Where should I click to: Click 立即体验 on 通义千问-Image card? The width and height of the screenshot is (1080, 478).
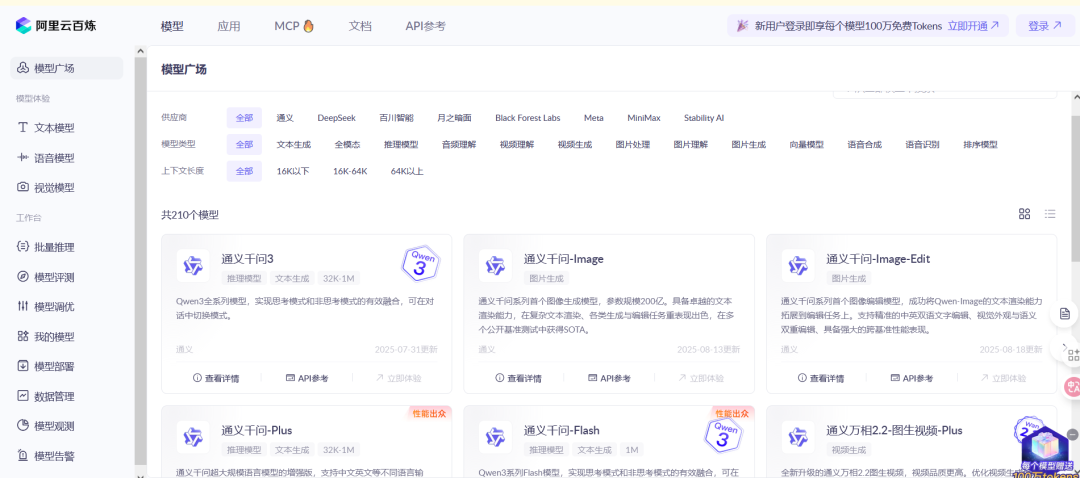[x=701, y=378]
